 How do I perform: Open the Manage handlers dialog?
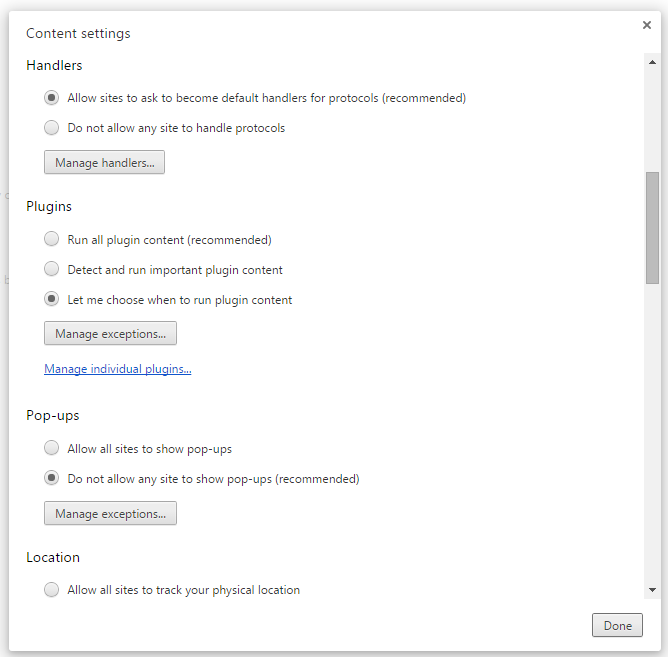click(104, 162)
